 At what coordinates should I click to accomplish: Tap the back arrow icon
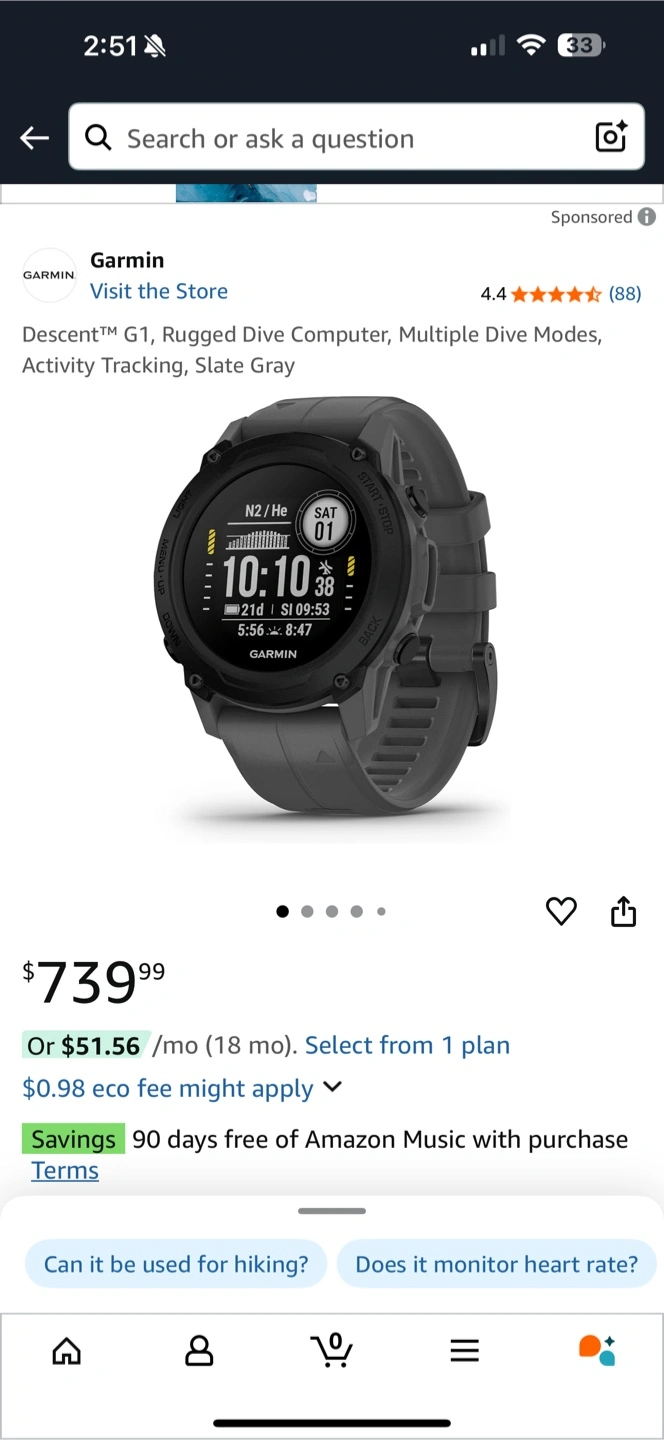click(35, 138)
